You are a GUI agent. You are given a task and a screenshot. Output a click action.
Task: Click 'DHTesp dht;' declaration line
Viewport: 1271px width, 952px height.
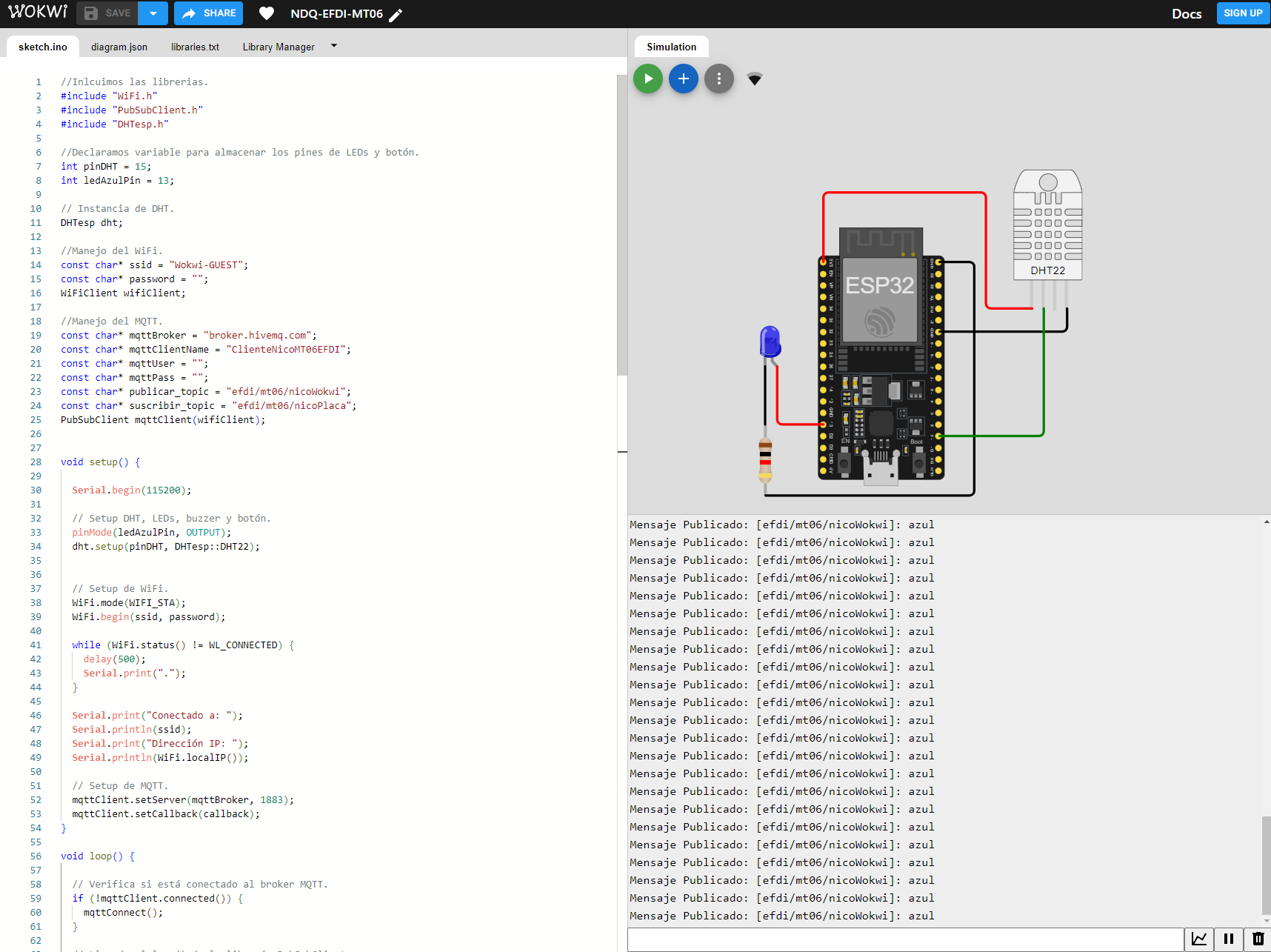point(92,223)
